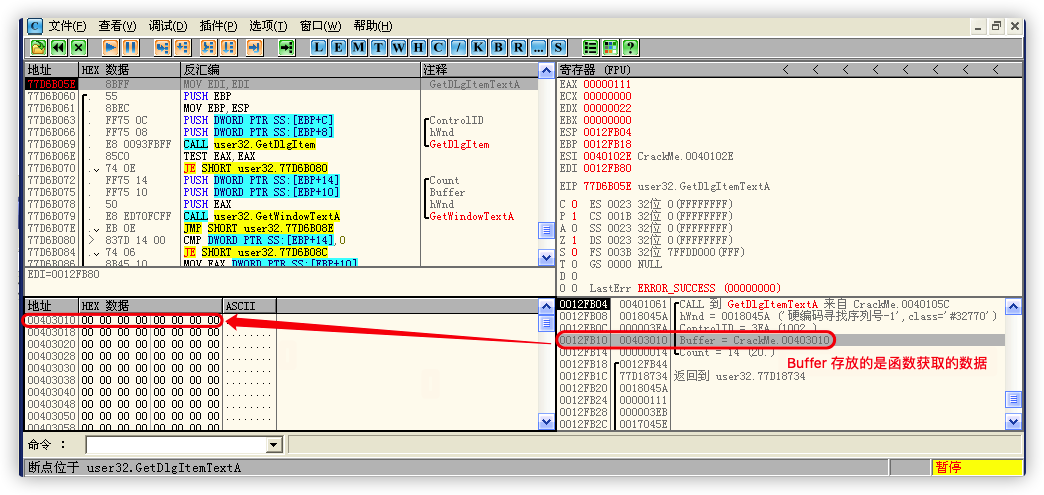Click the Restart program (rewind) icon
Screen dimensions: 1044x495
pos(58,47)
